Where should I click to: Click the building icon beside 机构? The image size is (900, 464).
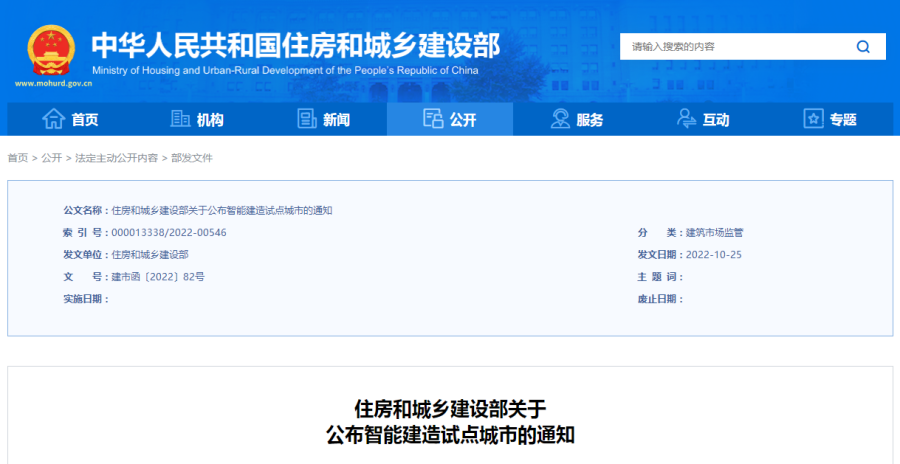coord(180,119)
